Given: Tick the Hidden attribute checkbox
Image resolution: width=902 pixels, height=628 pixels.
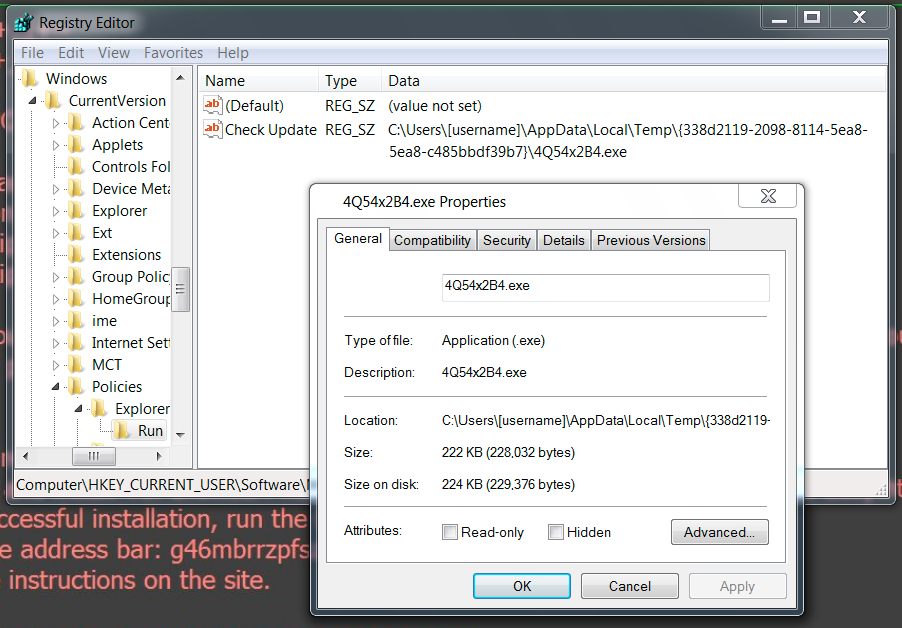Looking at the screenshot, I should (556, 532).
